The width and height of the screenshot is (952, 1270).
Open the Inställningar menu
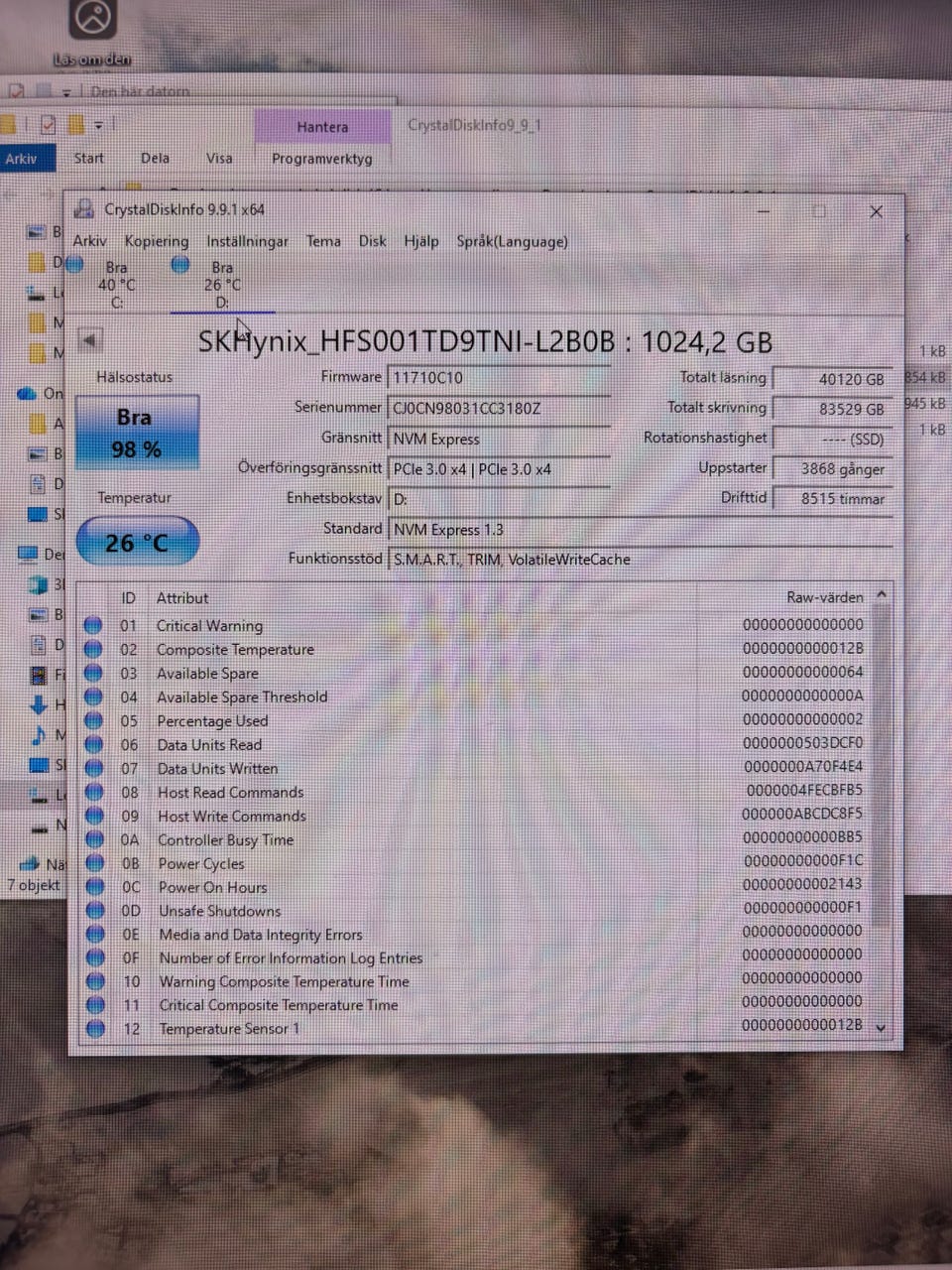pos(247,241)
